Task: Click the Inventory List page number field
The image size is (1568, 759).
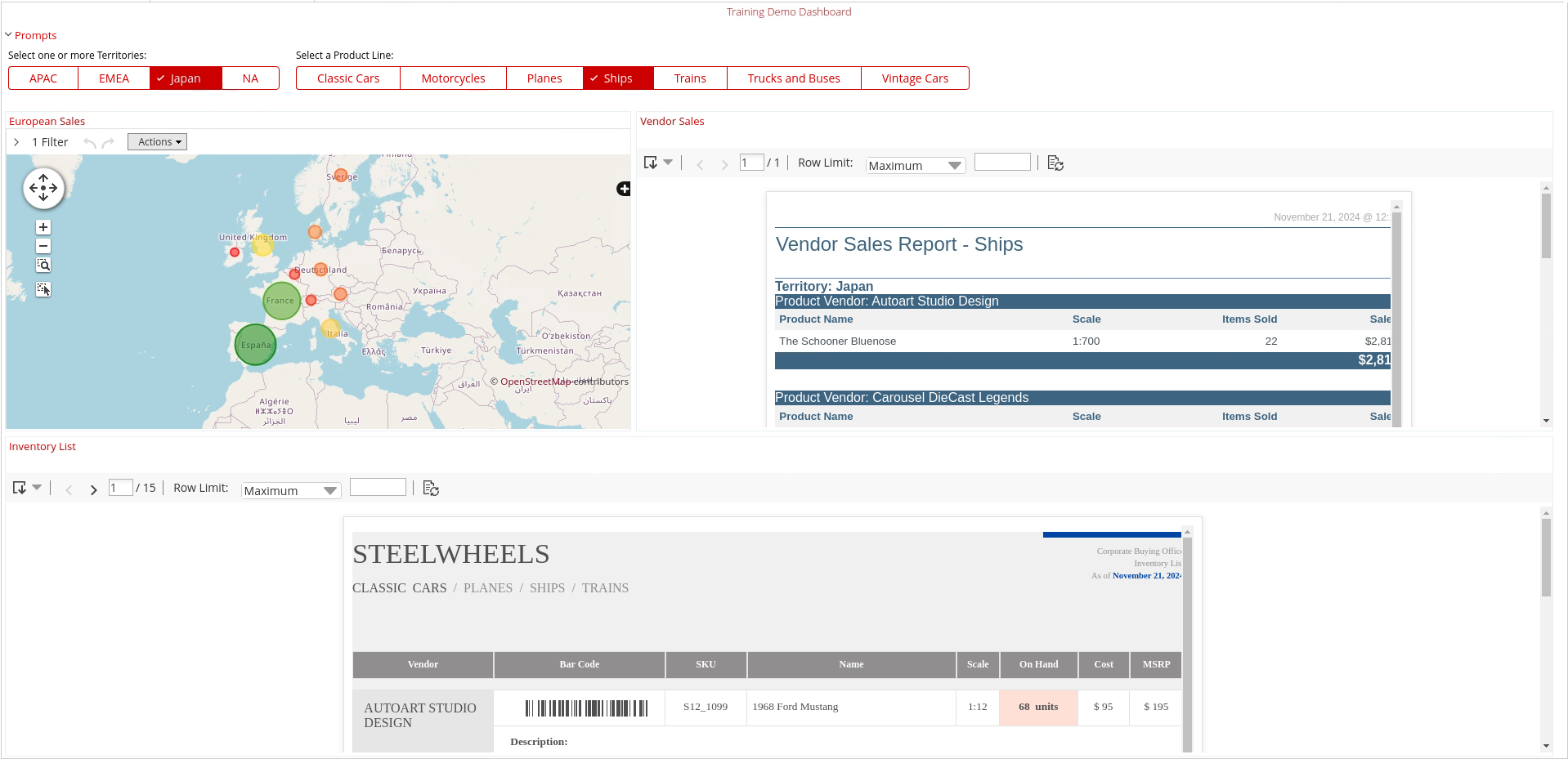Action: [x=120, y=488]
